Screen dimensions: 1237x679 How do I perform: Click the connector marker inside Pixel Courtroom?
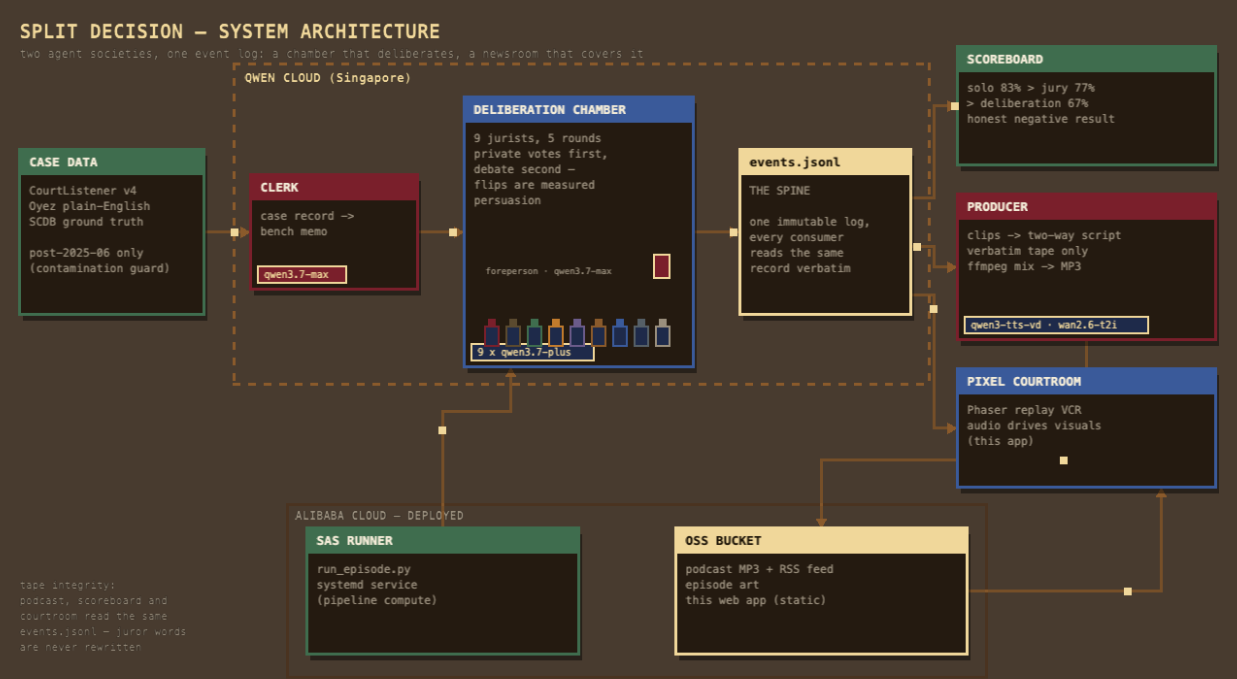click(x=1064, y=461)
